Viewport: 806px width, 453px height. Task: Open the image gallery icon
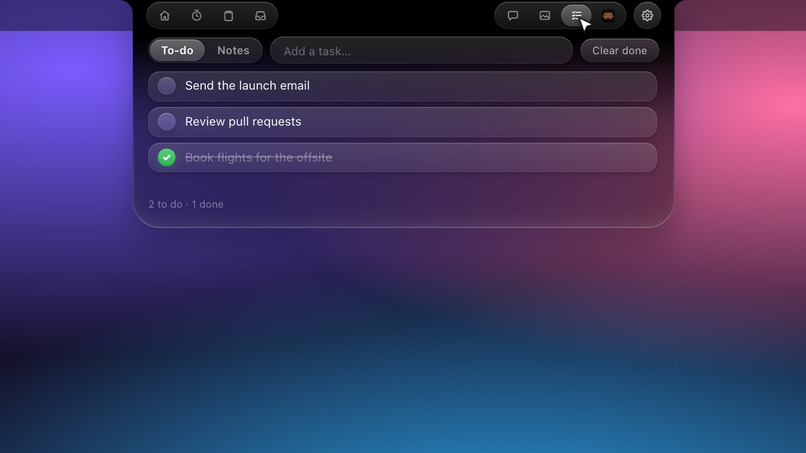(544, 15)
